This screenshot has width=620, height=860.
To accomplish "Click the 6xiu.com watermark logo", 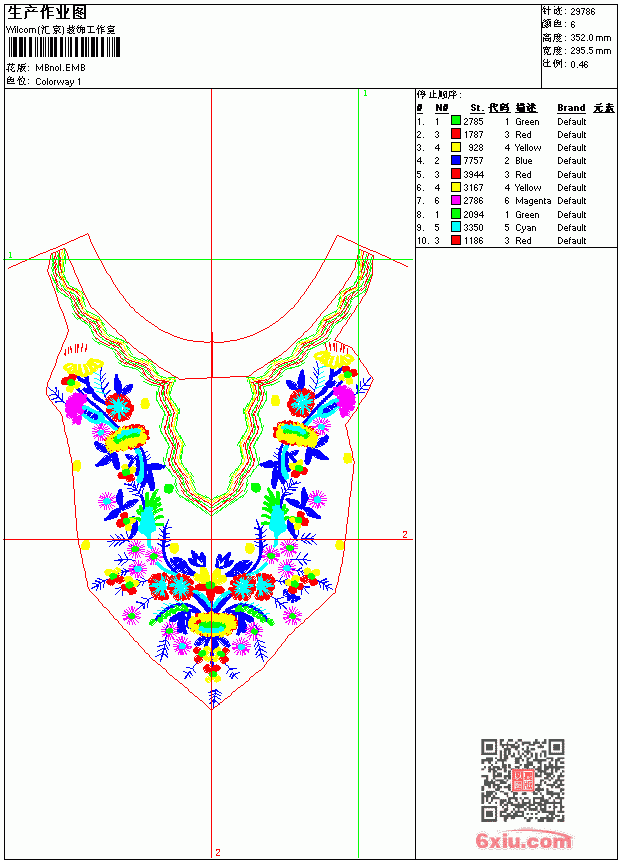I will point(523,840).
